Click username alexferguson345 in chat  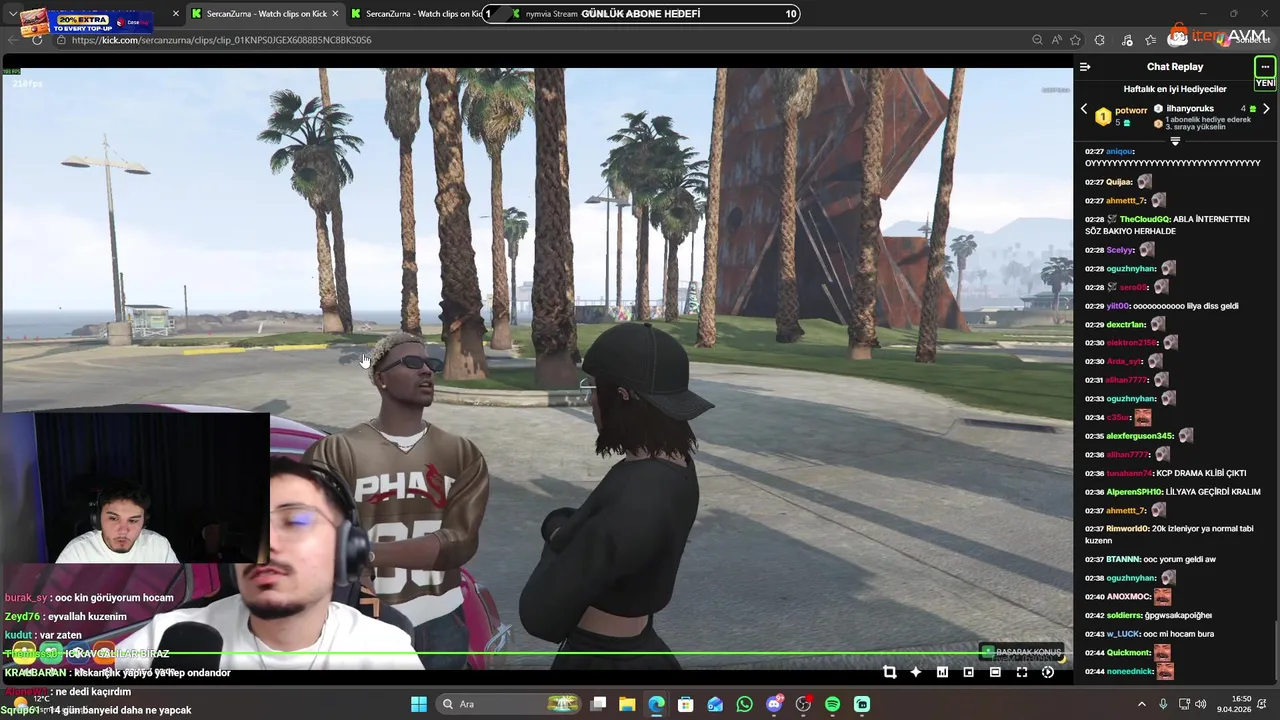coord(1140,436)
